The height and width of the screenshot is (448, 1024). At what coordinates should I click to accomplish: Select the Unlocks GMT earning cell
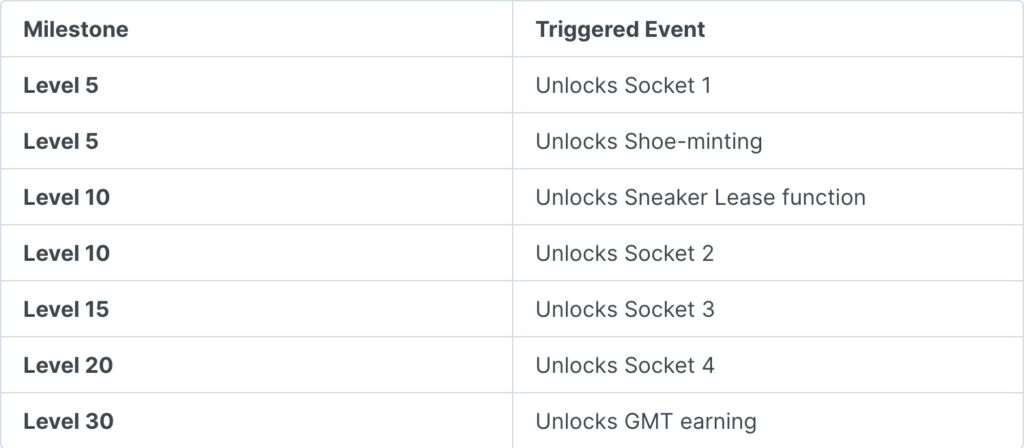coord(768,421)
